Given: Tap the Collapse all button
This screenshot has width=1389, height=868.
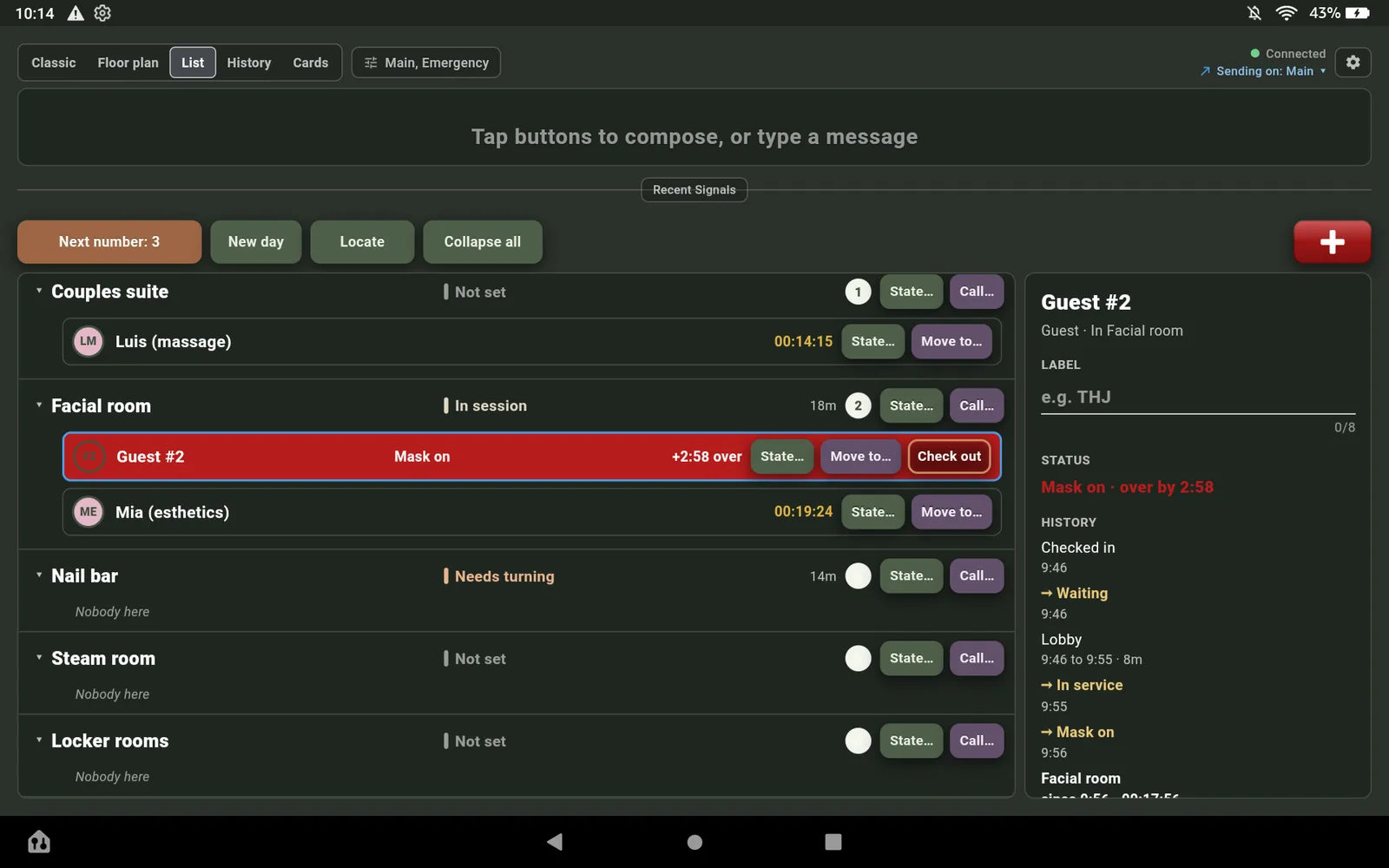Looking at the screenshot, I should click(x=483, y=241).
